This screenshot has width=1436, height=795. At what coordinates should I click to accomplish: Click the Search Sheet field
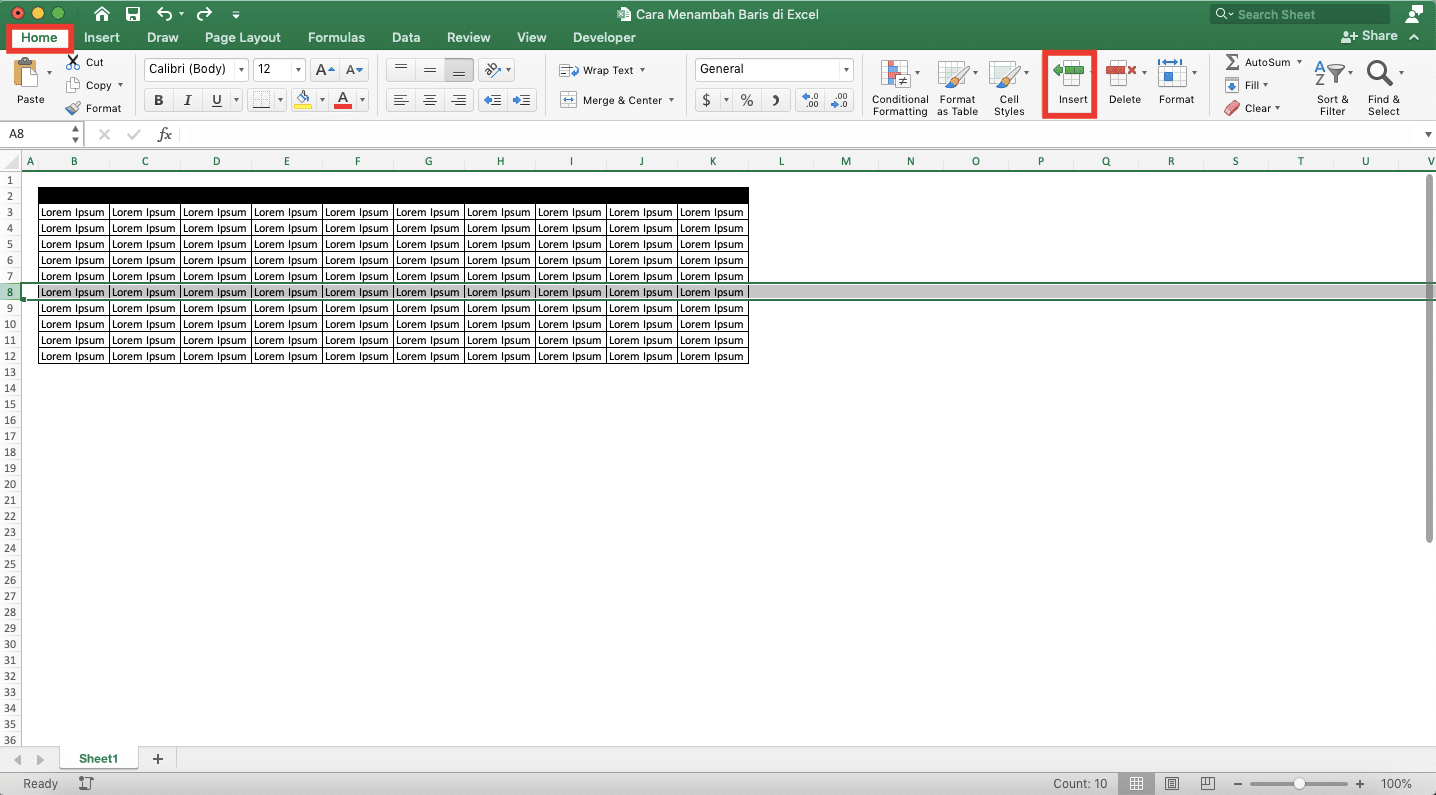tap(1300, 14)
